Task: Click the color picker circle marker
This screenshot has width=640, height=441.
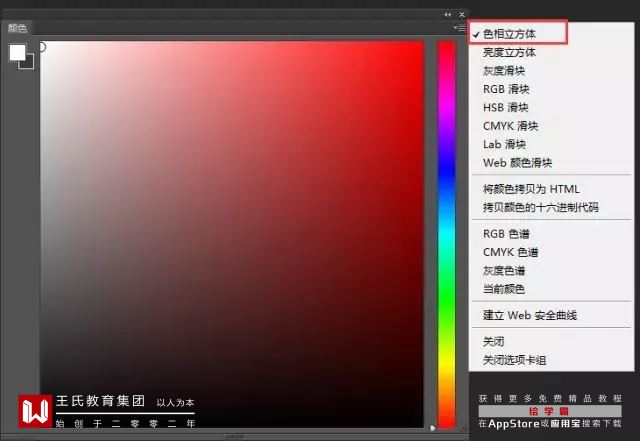Action: [42, 47]
